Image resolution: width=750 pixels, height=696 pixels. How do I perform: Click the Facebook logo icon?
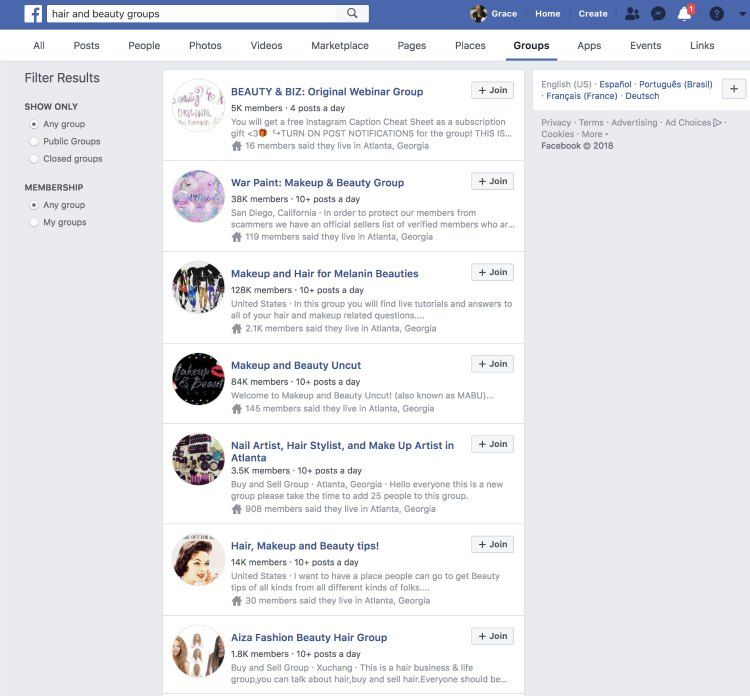(x=33, y=14)
